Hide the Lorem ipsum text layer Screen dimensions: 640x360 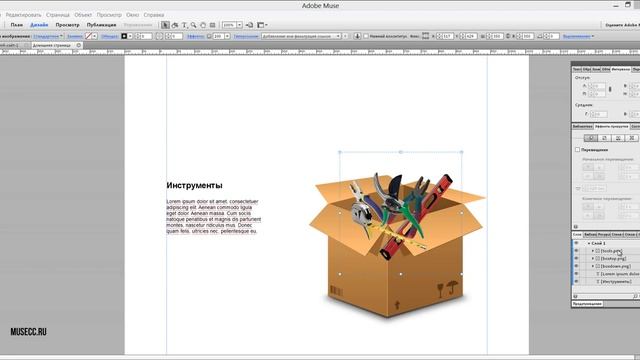(576, 273)
